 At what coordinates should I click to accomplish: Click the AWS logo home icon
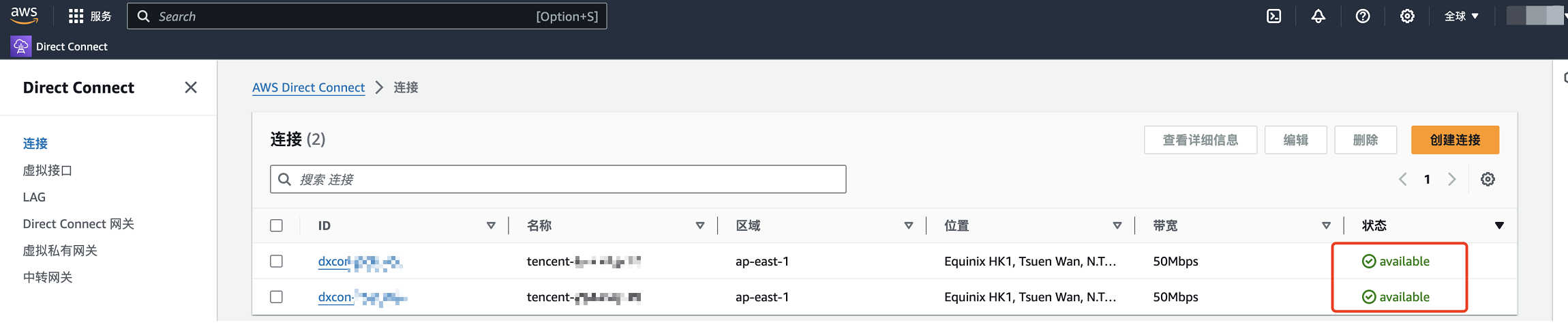click(x=24, y=15)
